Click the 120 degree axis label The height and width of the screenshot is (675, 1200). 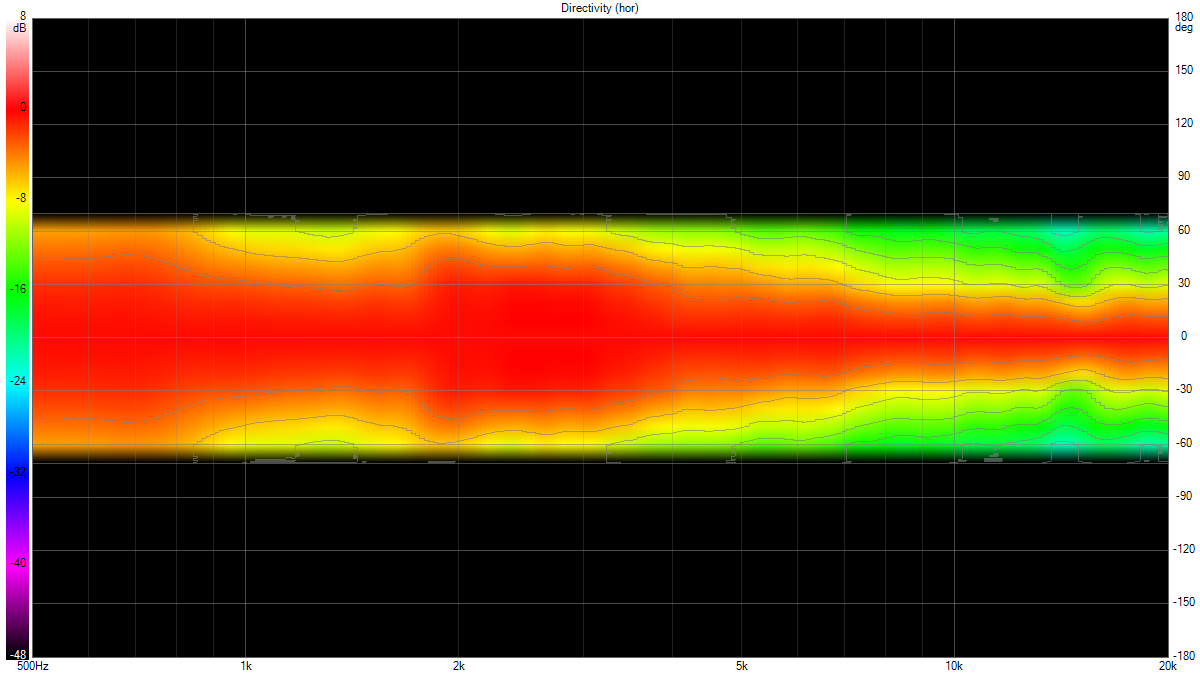1184,124
